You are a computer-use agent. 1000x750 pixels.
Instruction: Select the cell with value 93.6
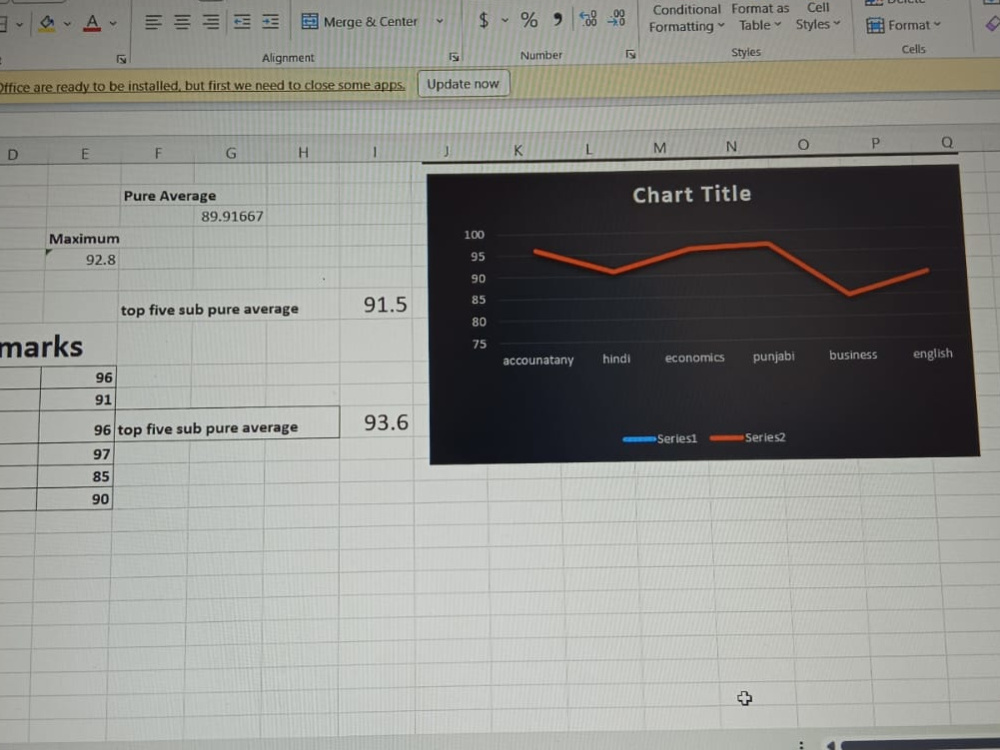[x=378, y=422]
